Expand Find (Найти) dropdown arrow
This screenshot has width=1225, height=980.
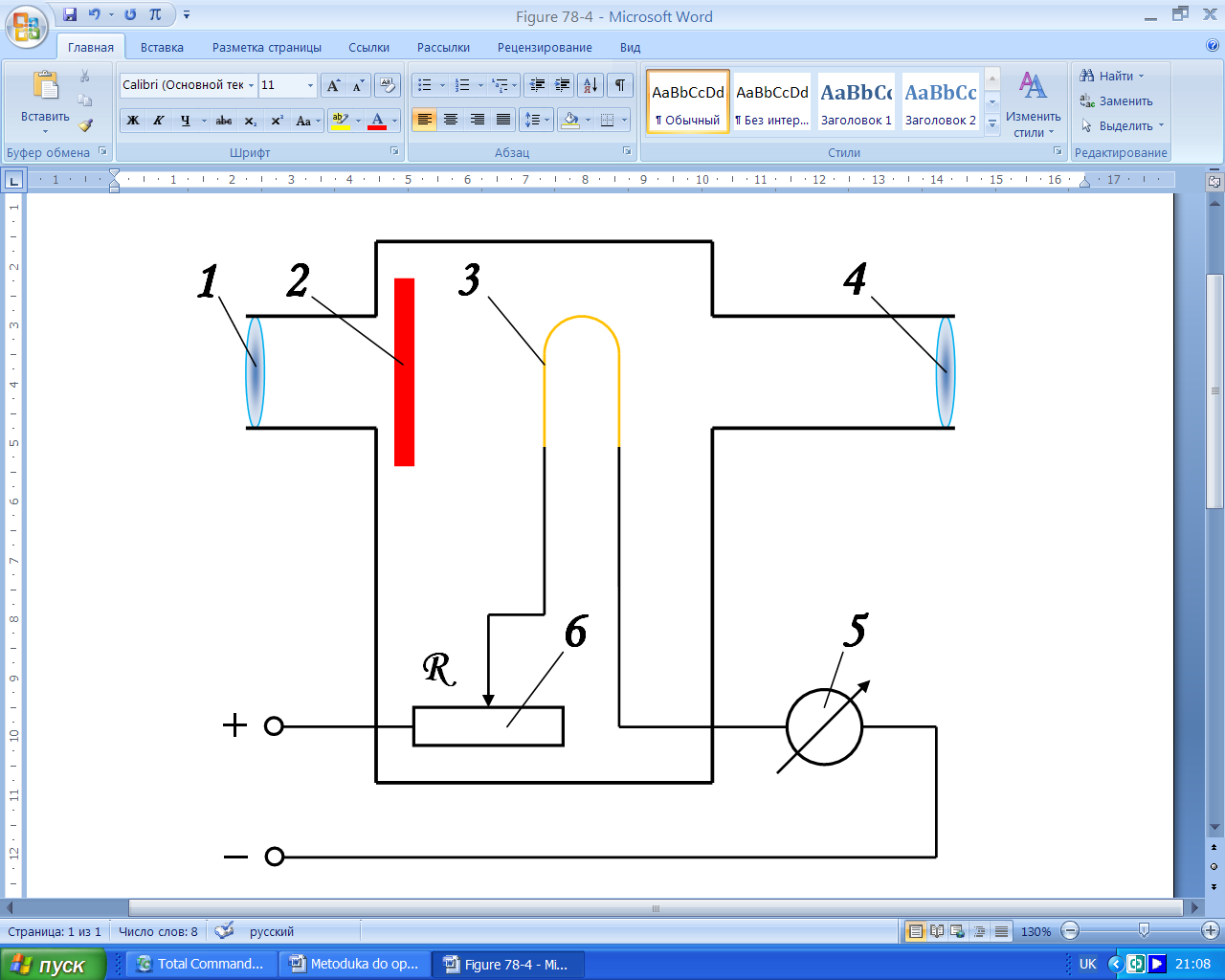click(1141, 76)
